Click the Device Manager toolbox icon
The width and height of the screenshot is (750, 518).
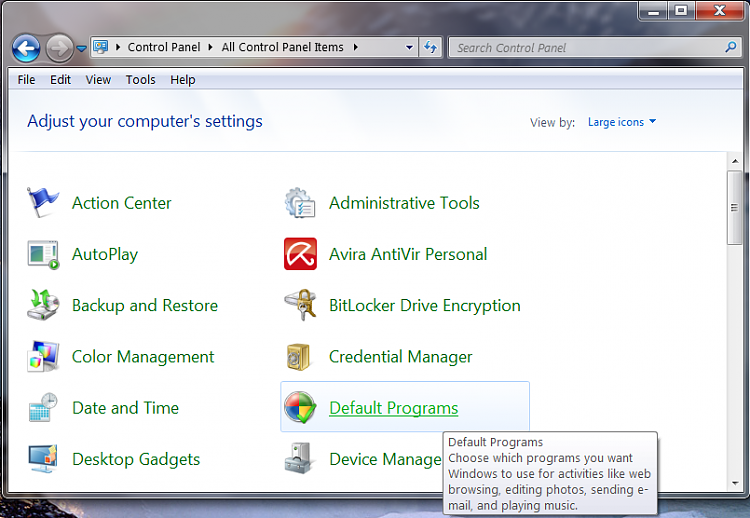click(299, 458)
